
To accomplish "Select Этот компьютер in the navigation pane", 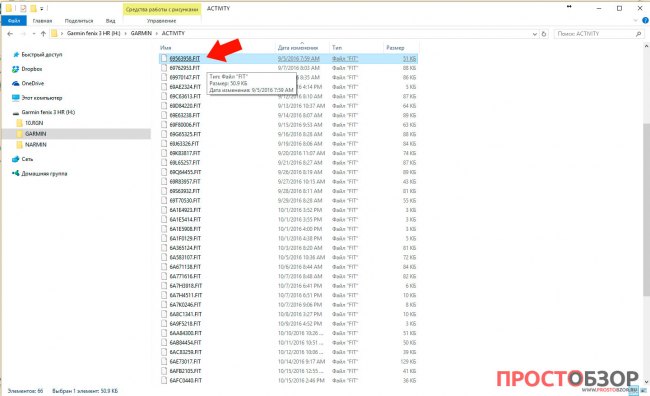I will [41, 98].
